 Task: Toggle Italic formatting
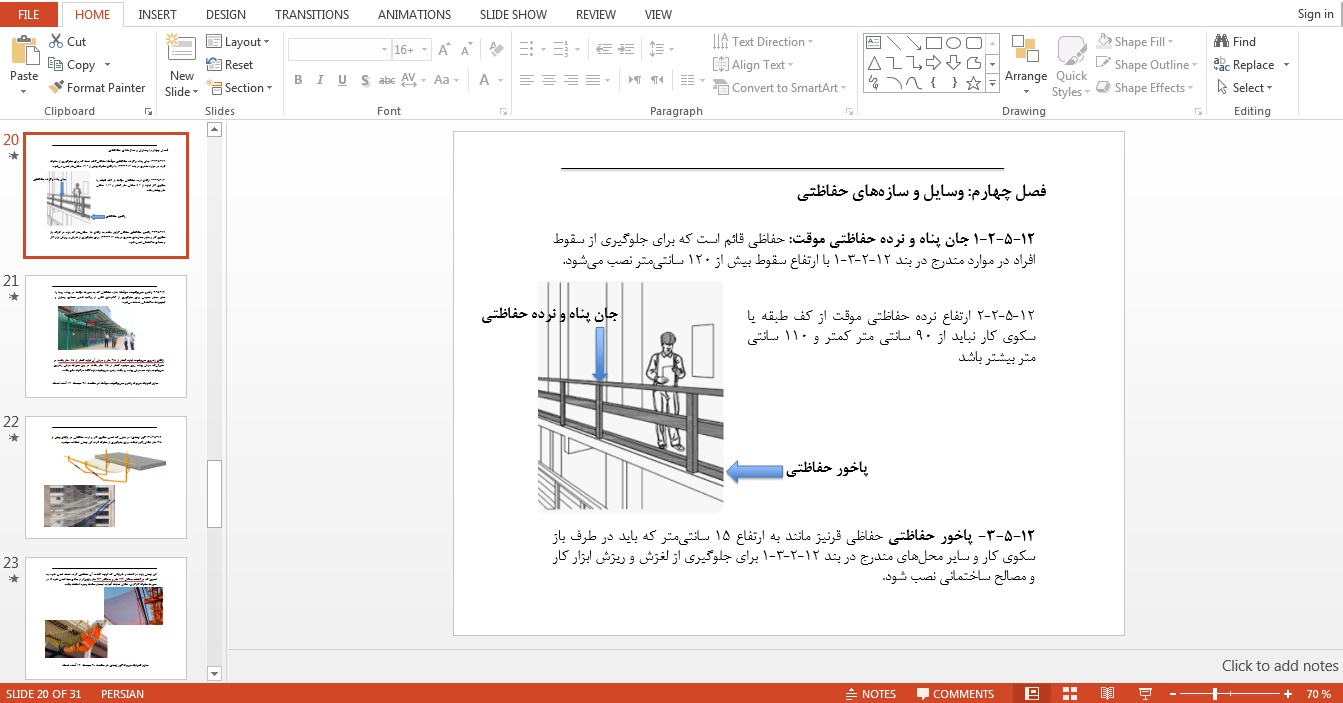[x=320, y=80]
